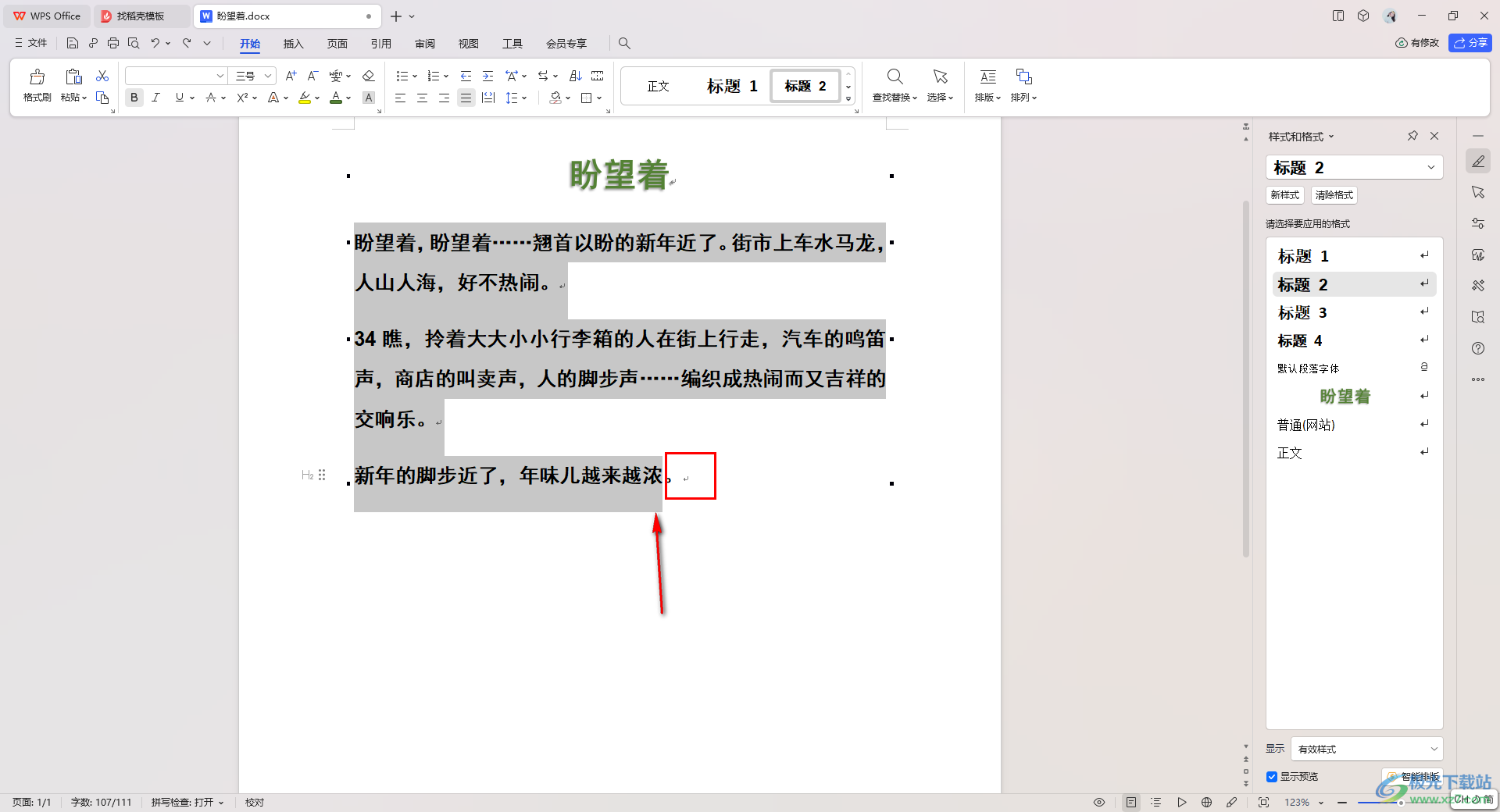This screenshot has width=1500, height=812.
Task: Click the zoom slider handle
Action: point(1402,802)
